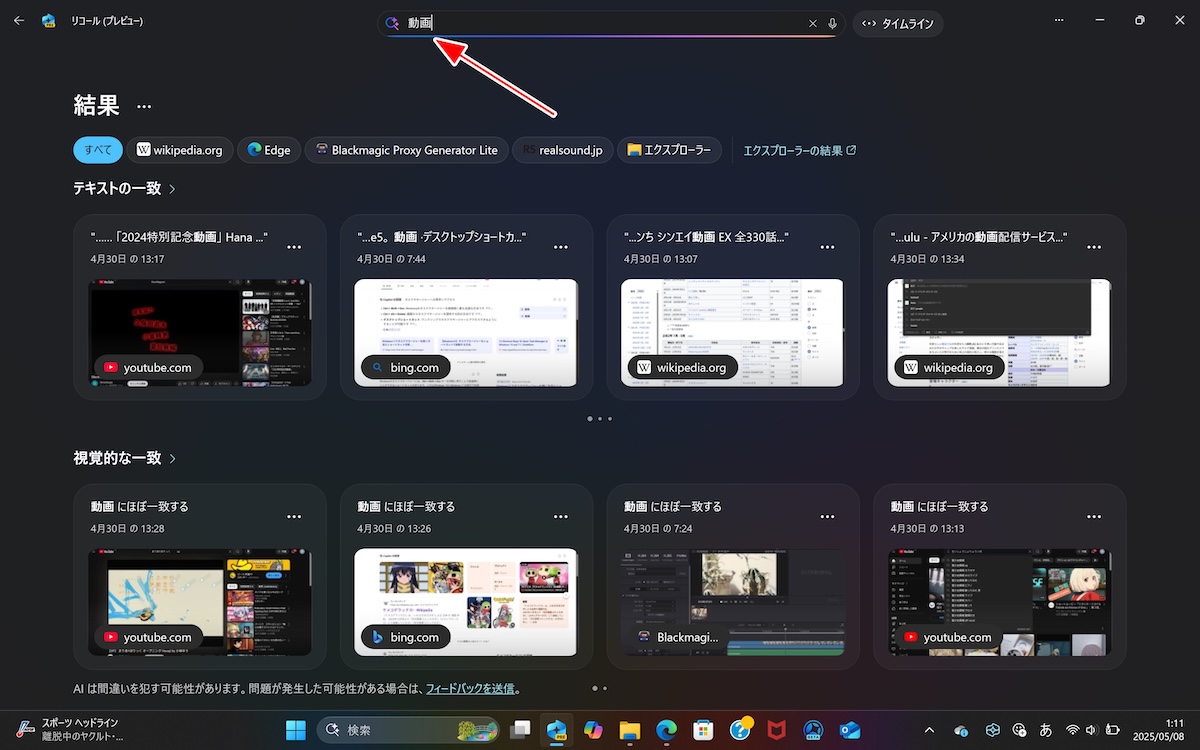Open the Blackmagic visual match thumbnail
The width and height of the screenshot is (1200, 750).
tap(732, 602)
